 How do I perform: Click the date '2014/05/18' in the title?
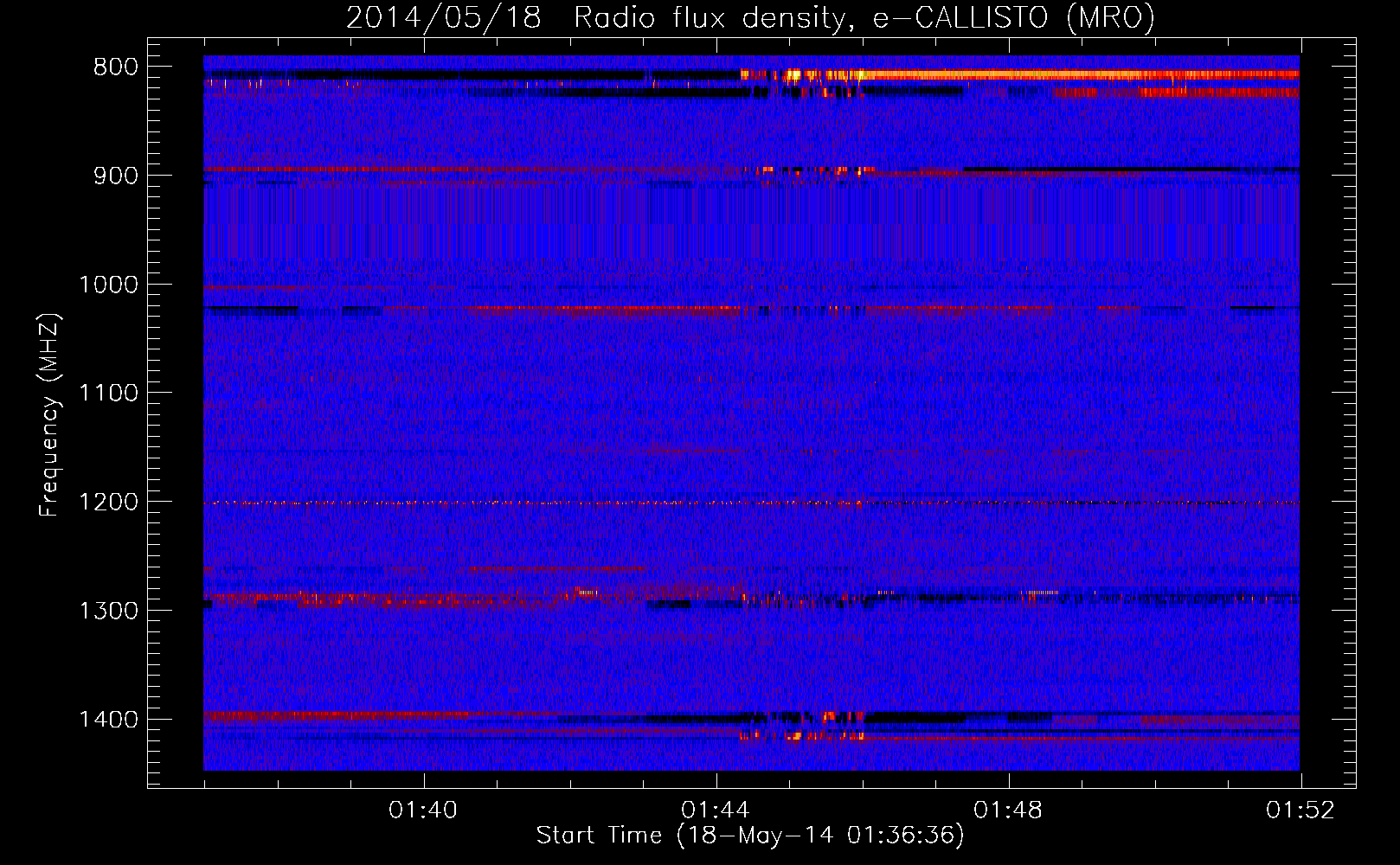click(x=444, y=17)
